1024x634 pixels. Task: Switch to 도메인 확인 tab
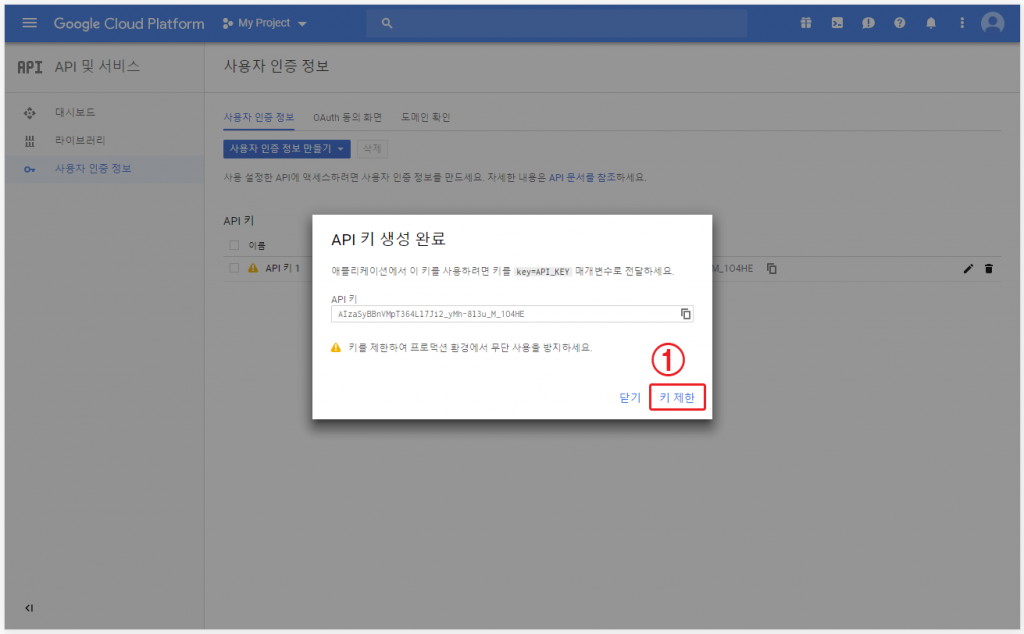(x=425, y=117)
